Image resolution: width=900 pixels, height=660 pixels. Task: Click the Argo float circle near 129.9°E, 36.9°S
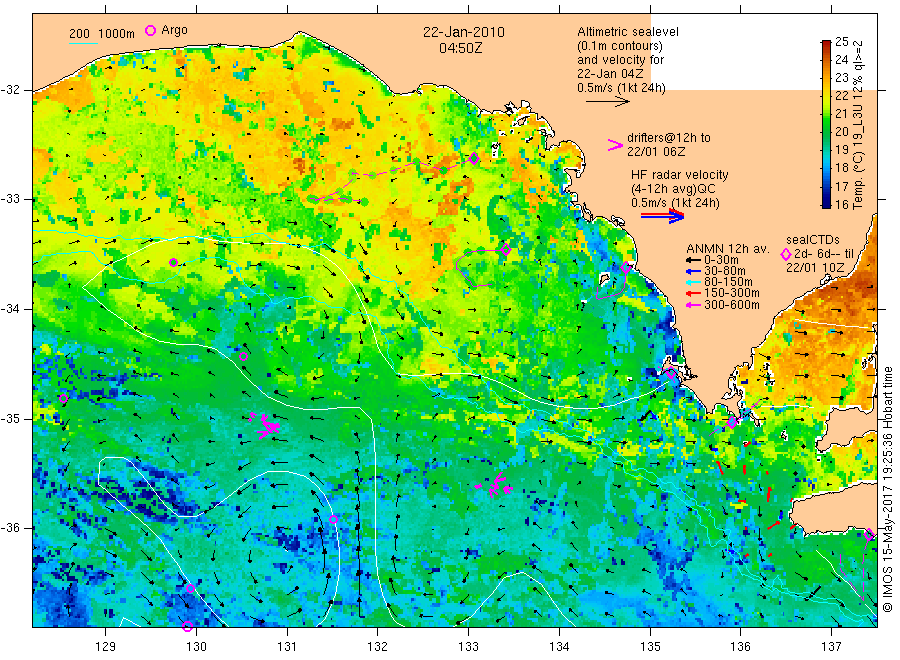click(187, 626)
